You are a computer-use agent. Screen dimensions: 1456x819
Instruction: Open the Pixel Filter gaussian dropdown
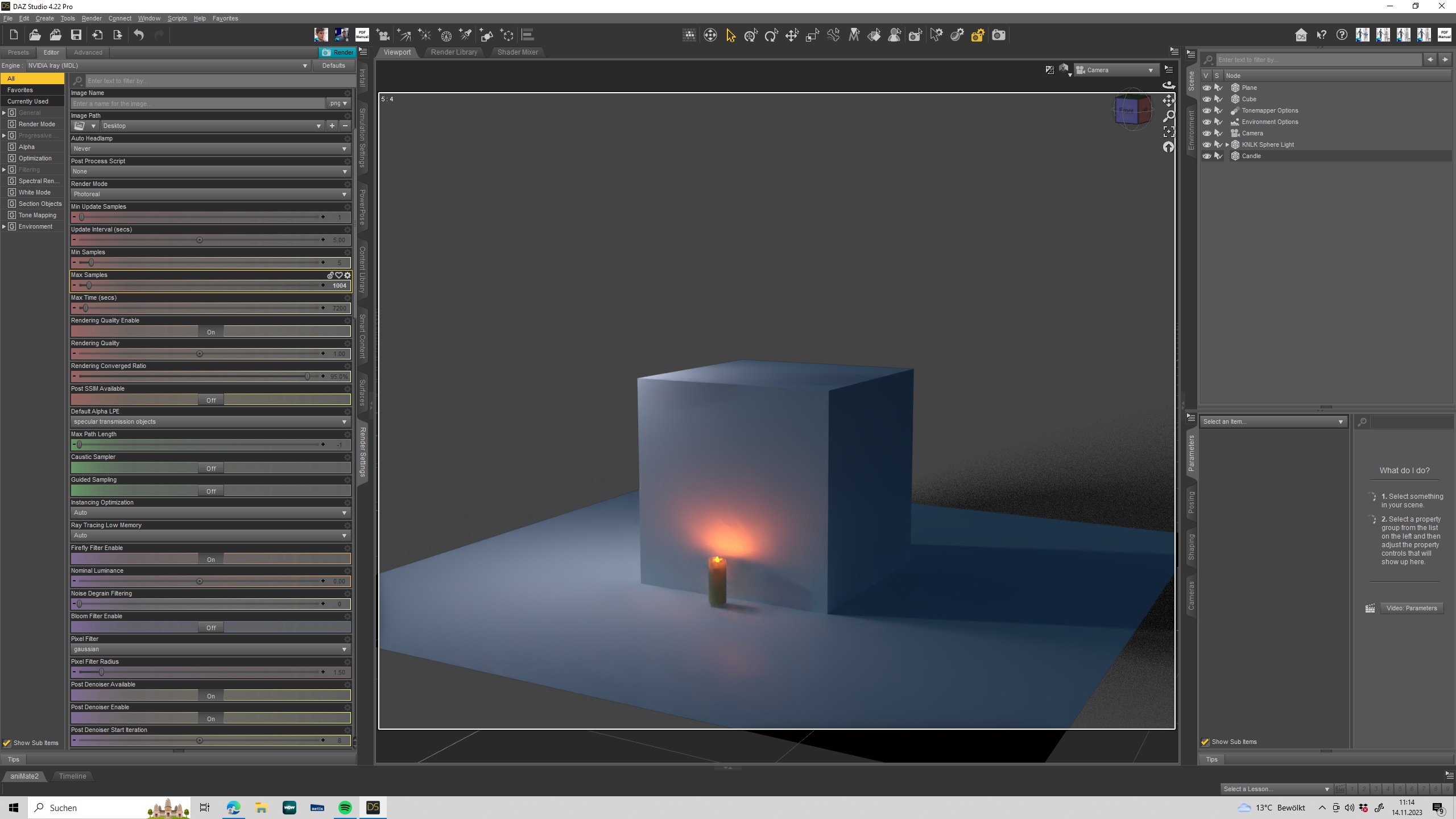tap(210, 650)
